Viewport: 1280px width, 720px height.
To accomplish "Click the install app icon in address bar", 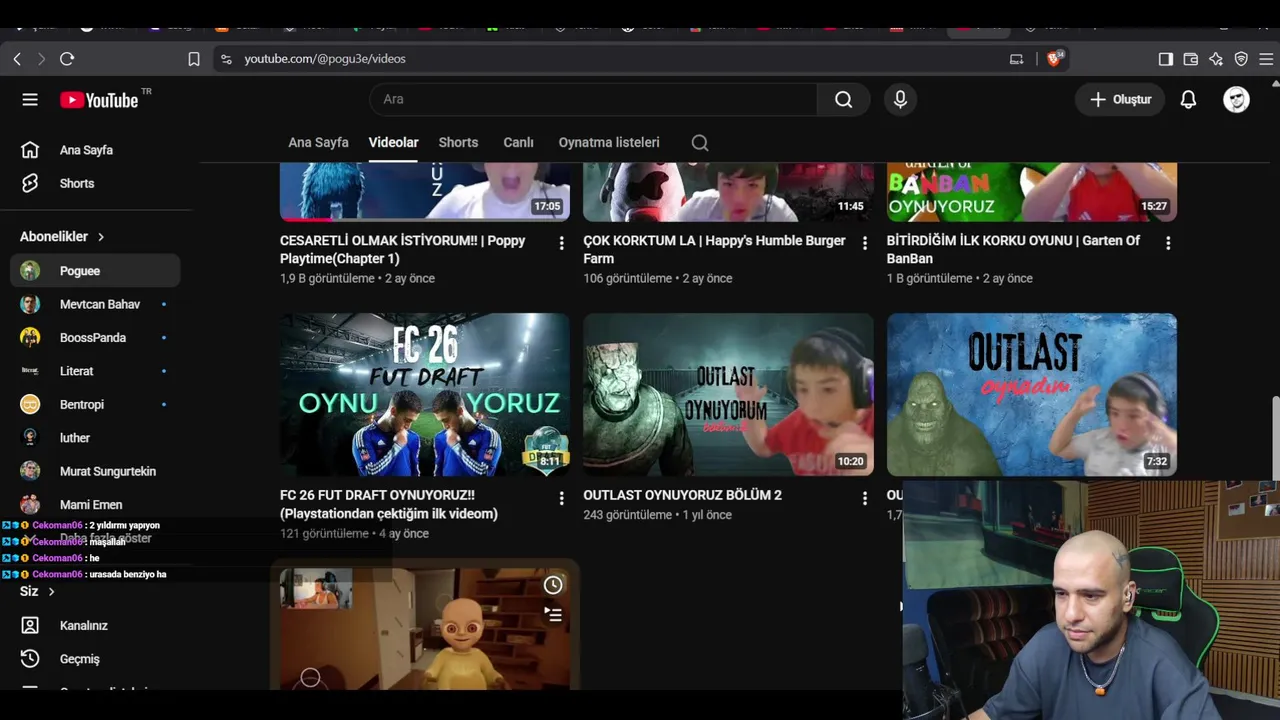I will (1016, 59).
